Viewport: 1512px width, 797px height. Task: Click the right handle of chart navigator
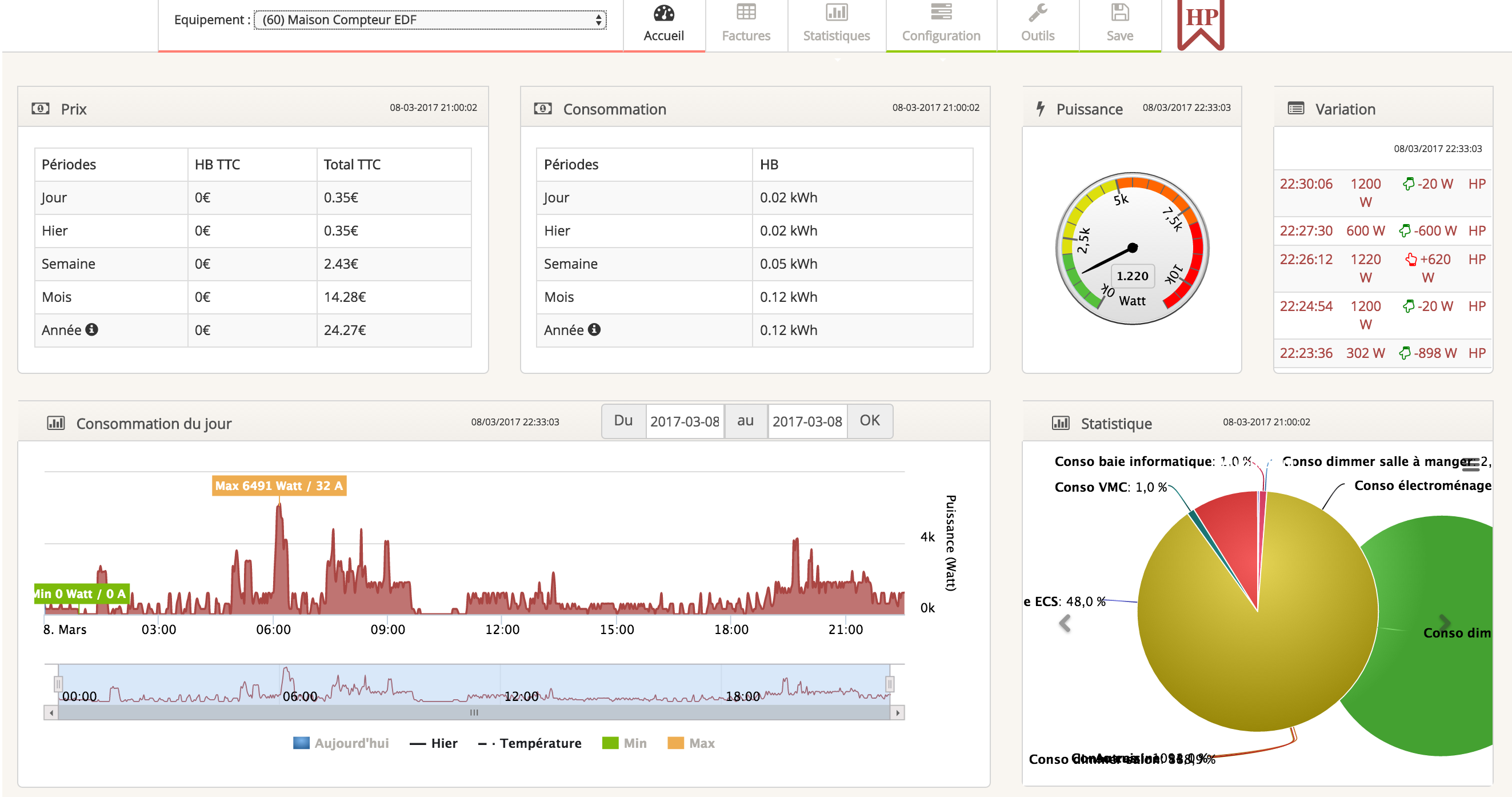pyautogui.click(x=890, y=684)
